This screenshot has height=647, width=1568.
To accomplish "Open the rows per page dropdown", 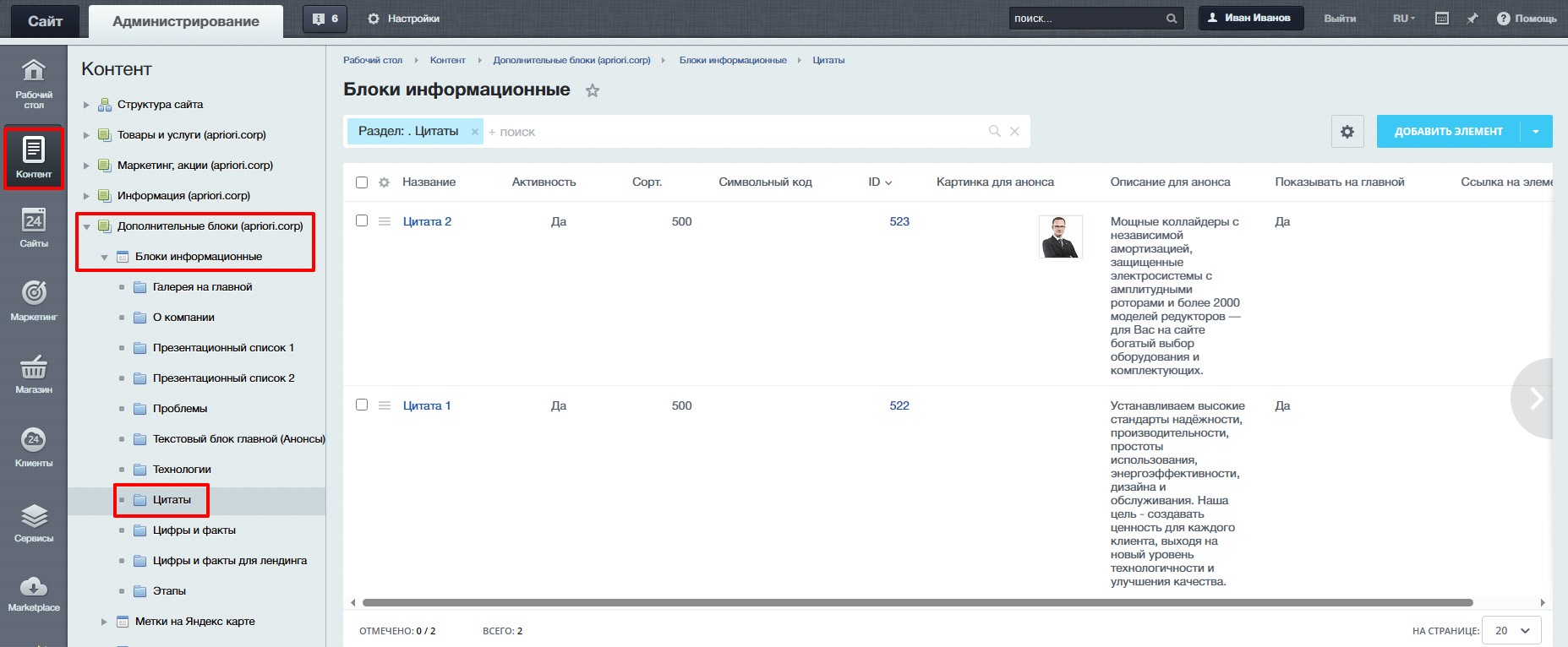I will [x=1512, y=630].
